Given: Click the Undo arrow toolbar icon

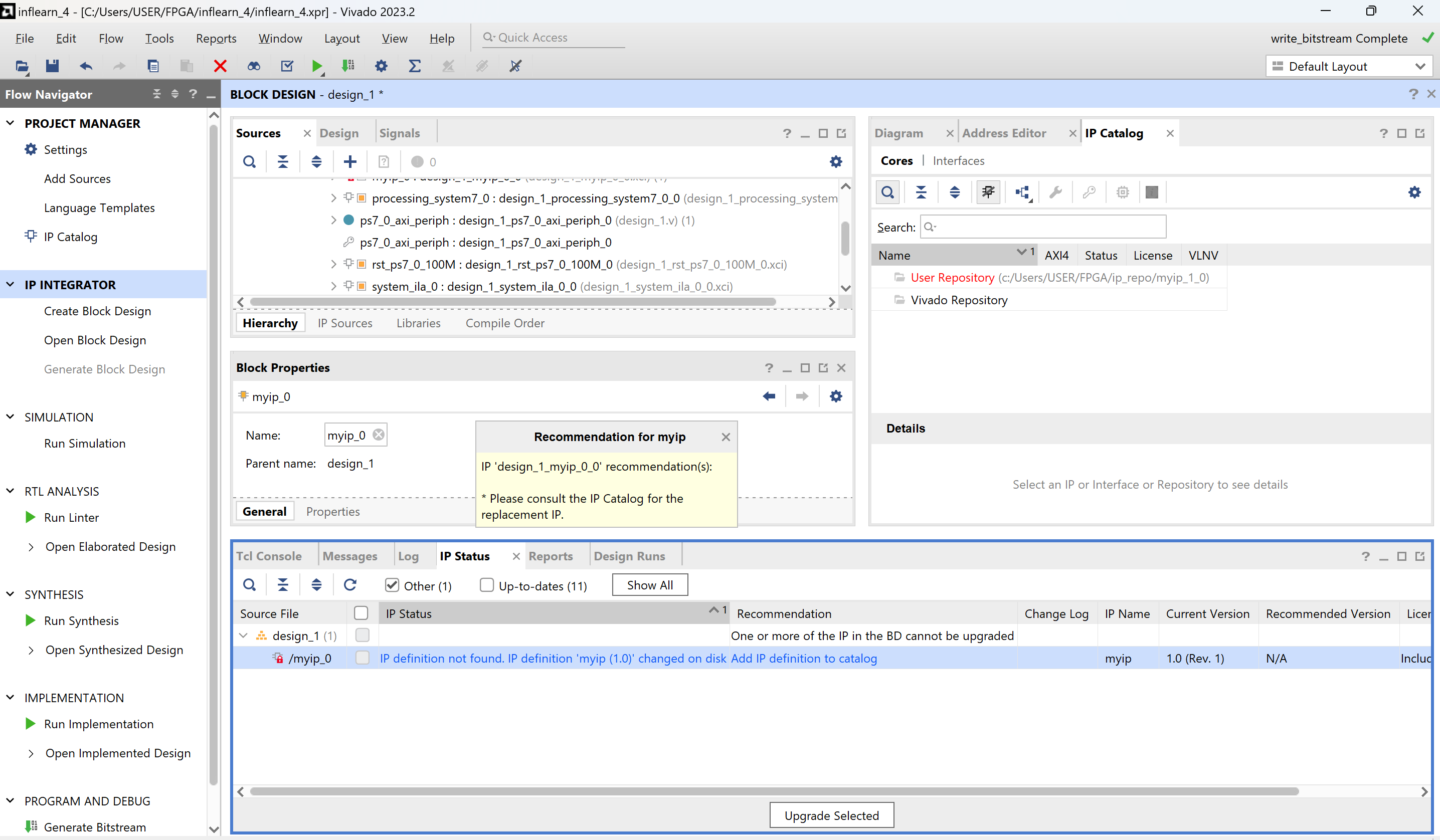Looking at the screenshot, I should click(x=86, y=66).
